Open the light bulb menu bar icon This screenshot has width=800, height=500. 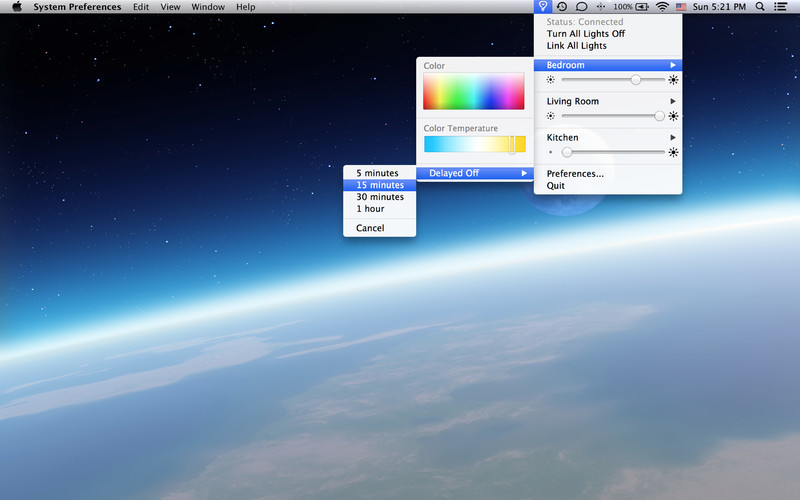pos(543,7)
